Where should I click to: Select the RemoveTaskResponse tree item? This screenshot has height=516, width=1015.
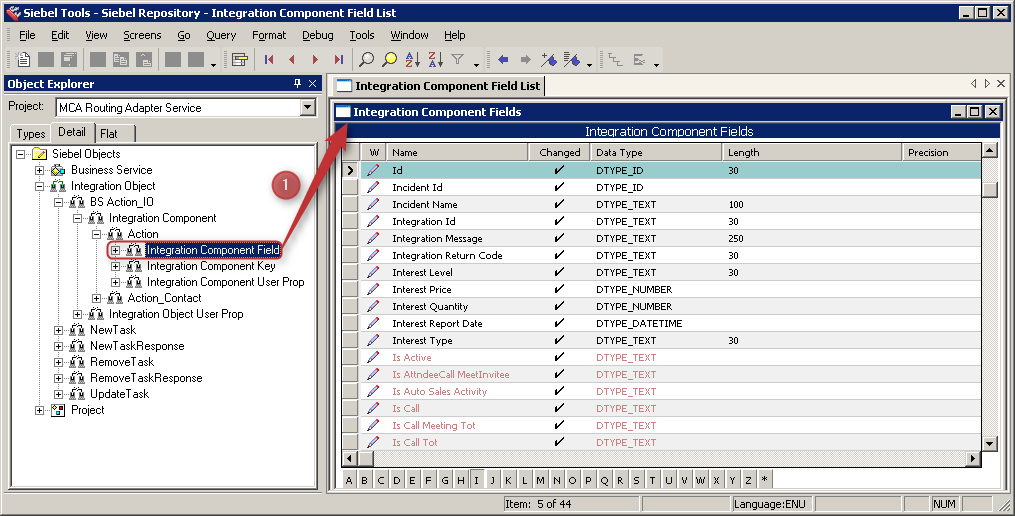pyautogui.click(x=146, y=378)
